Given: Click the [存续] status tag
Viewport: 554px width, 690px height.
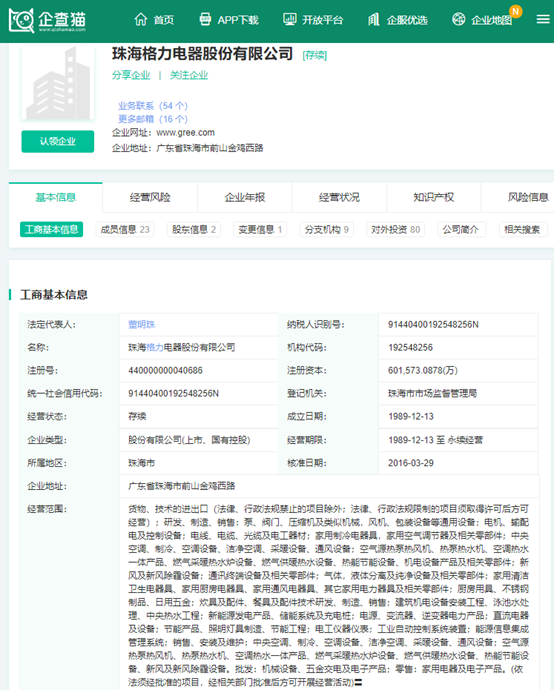Looking at the screenshot, I should pyautogui.click(x=315, y=55).
